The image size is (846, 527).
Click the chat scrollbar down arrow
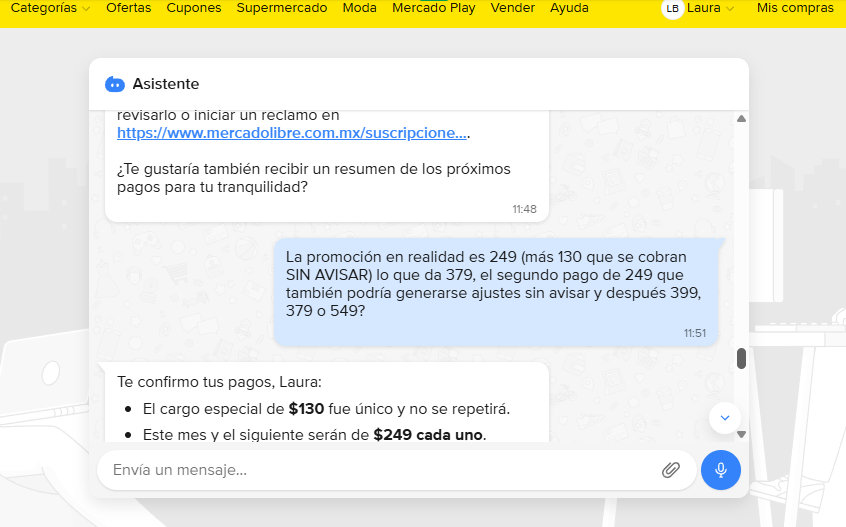(x=741, y=434)
